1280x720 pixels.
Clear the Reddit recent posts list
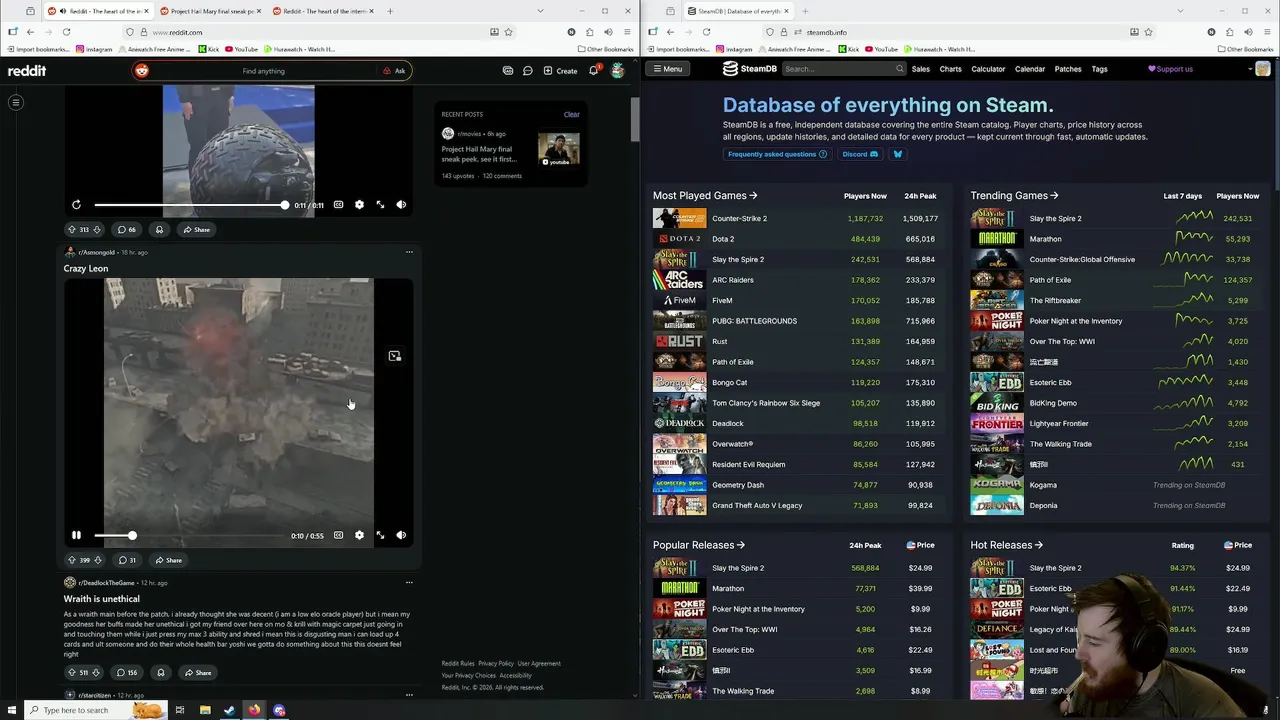click(571, 114)
